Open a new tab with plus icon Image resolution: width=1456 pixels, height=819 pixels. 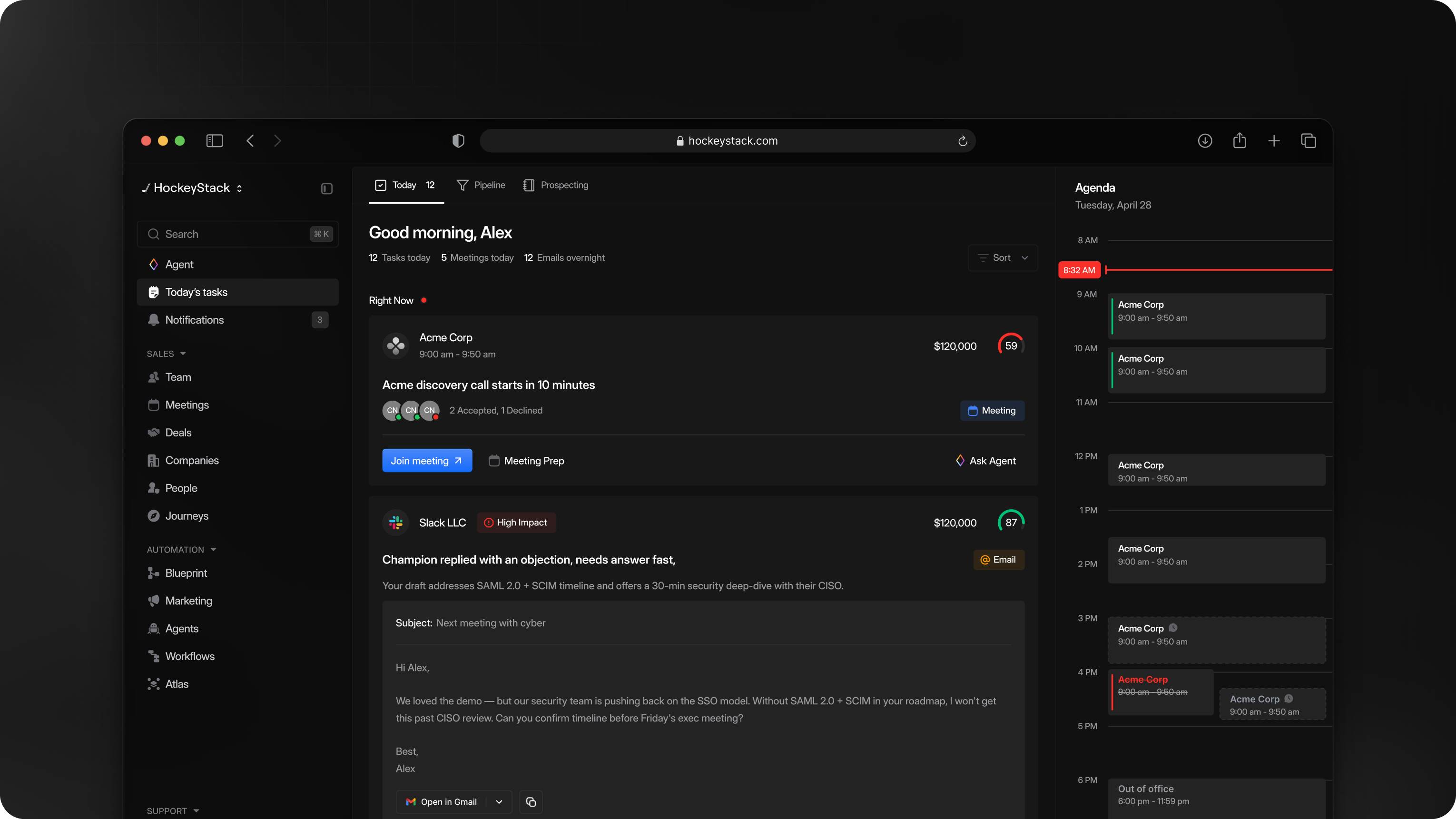[1274, 141]
